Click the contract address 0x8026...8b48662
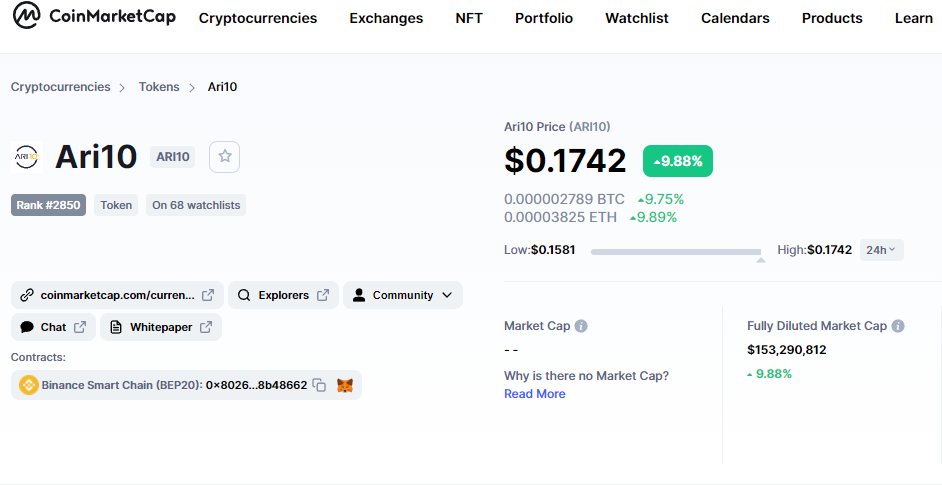Viewport: 942px width, 485px height. point(257,385)
